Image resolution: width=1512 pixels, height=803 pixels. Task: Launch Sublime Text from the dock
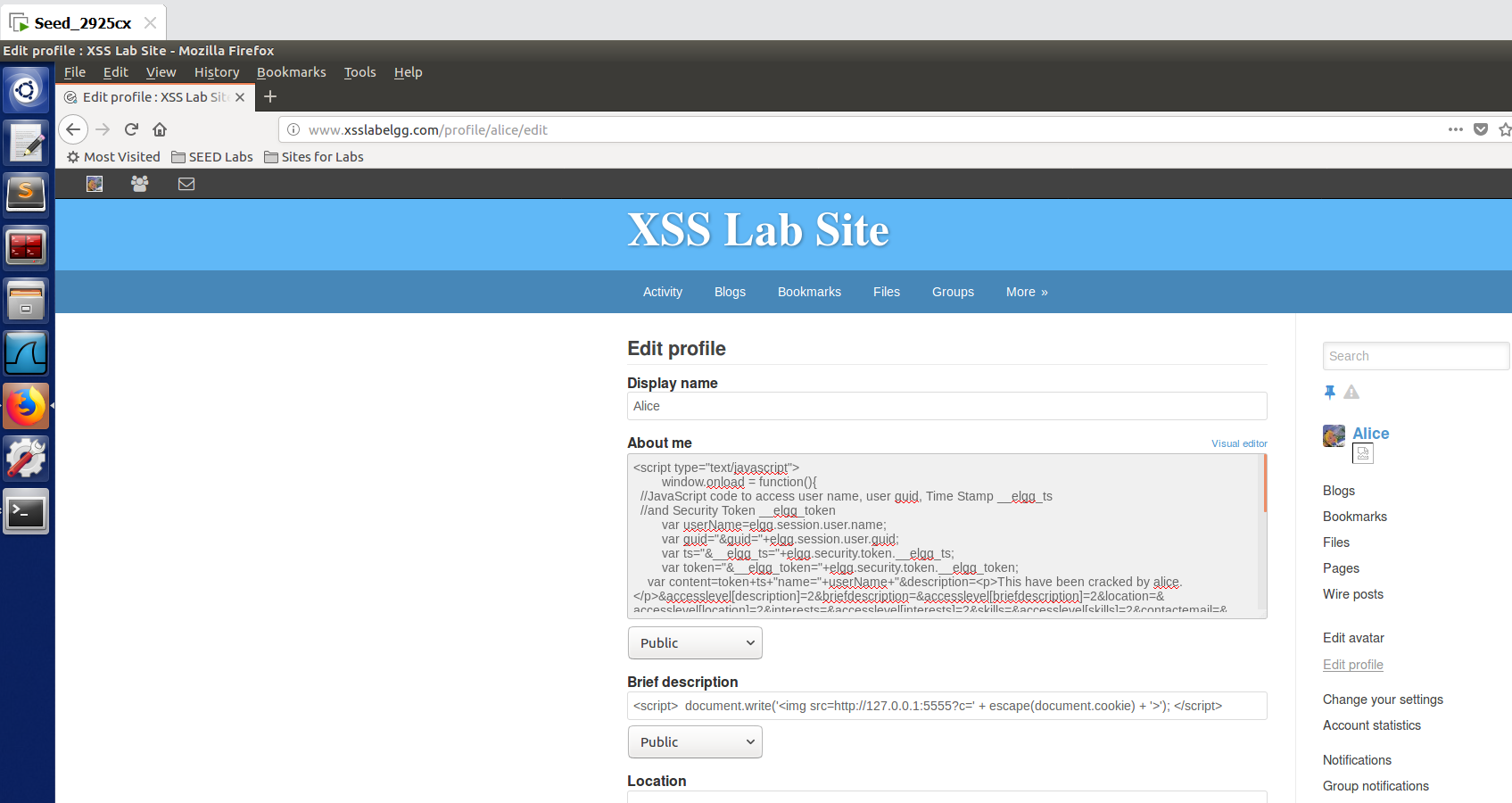[26, 195]
